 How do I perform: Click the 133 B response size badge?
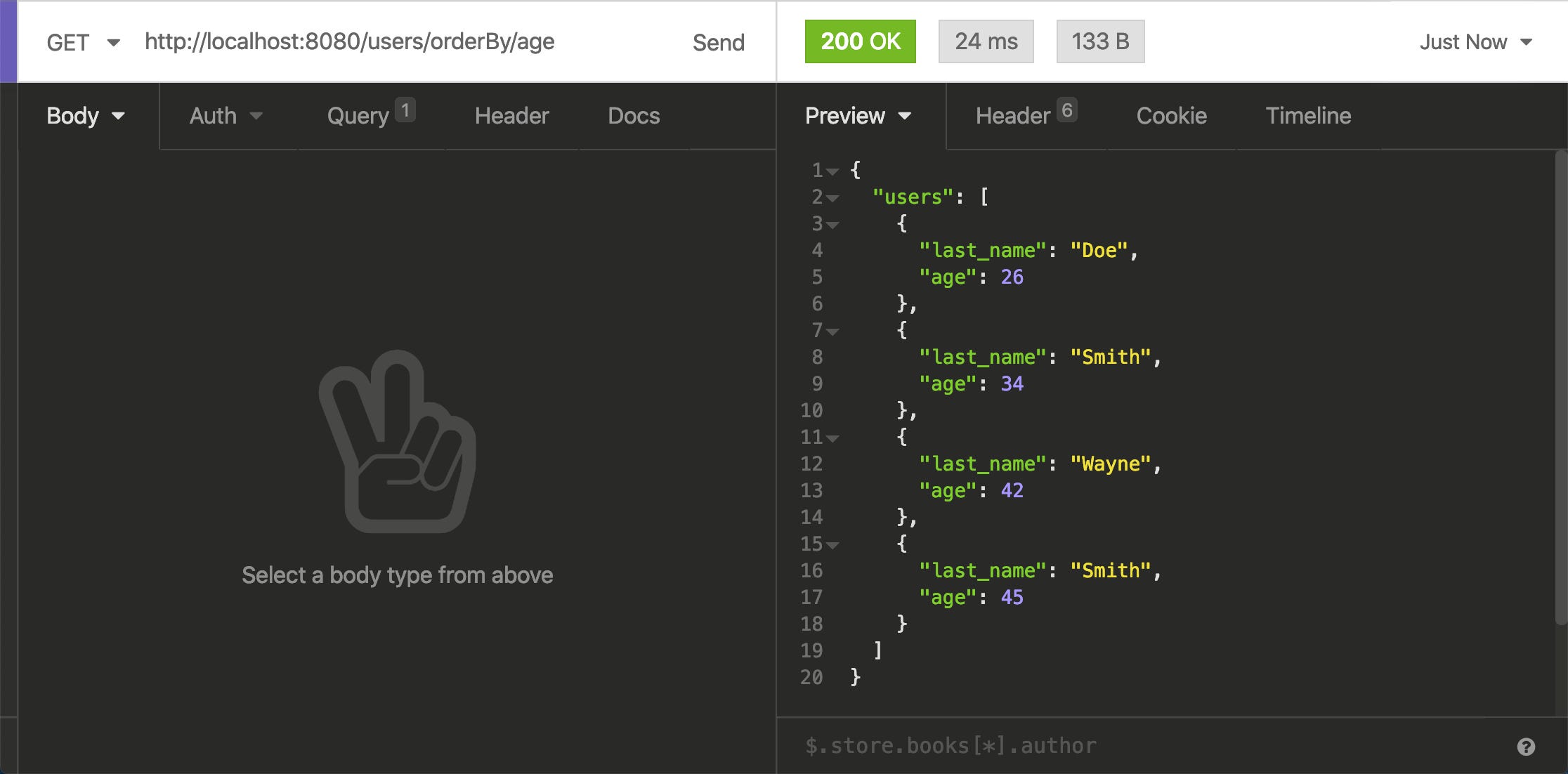tap(1099, 41)
